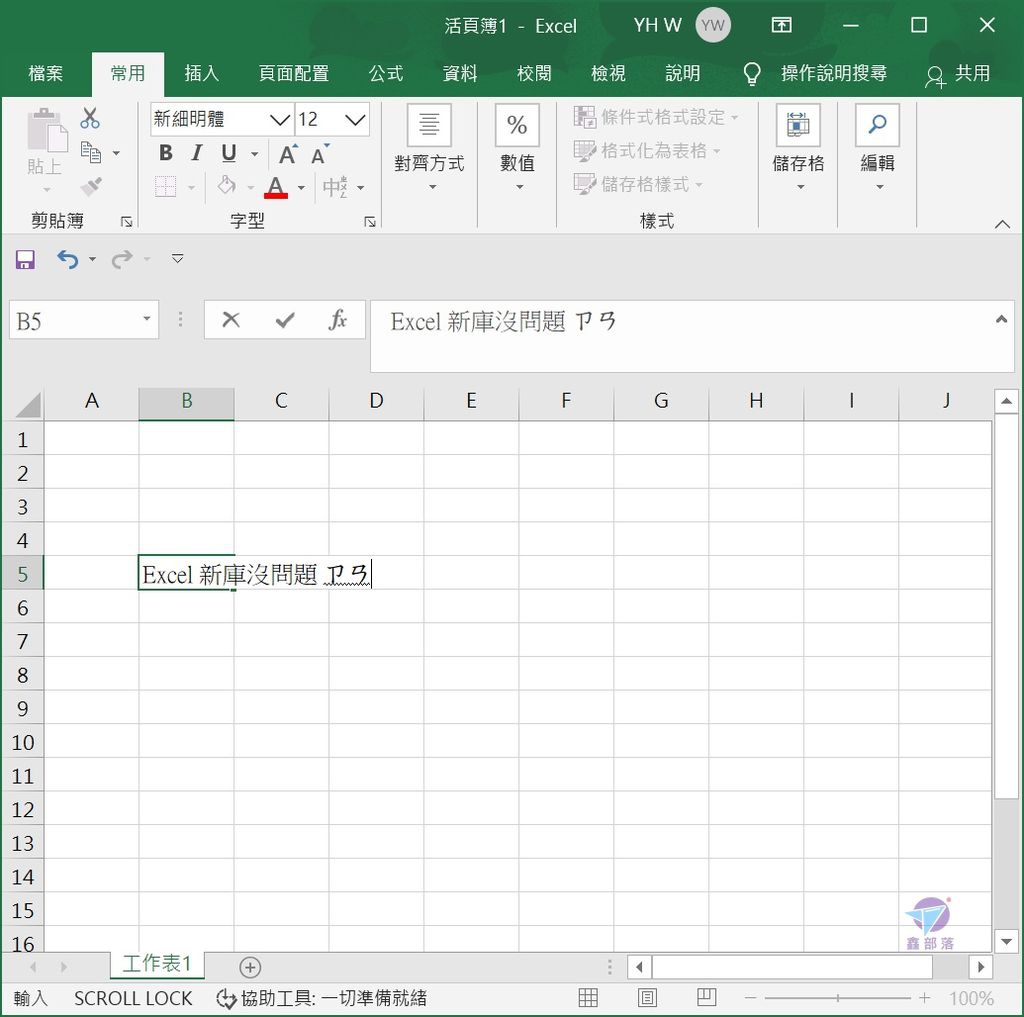Cancel cell entry with X icon

click(231, 320)
